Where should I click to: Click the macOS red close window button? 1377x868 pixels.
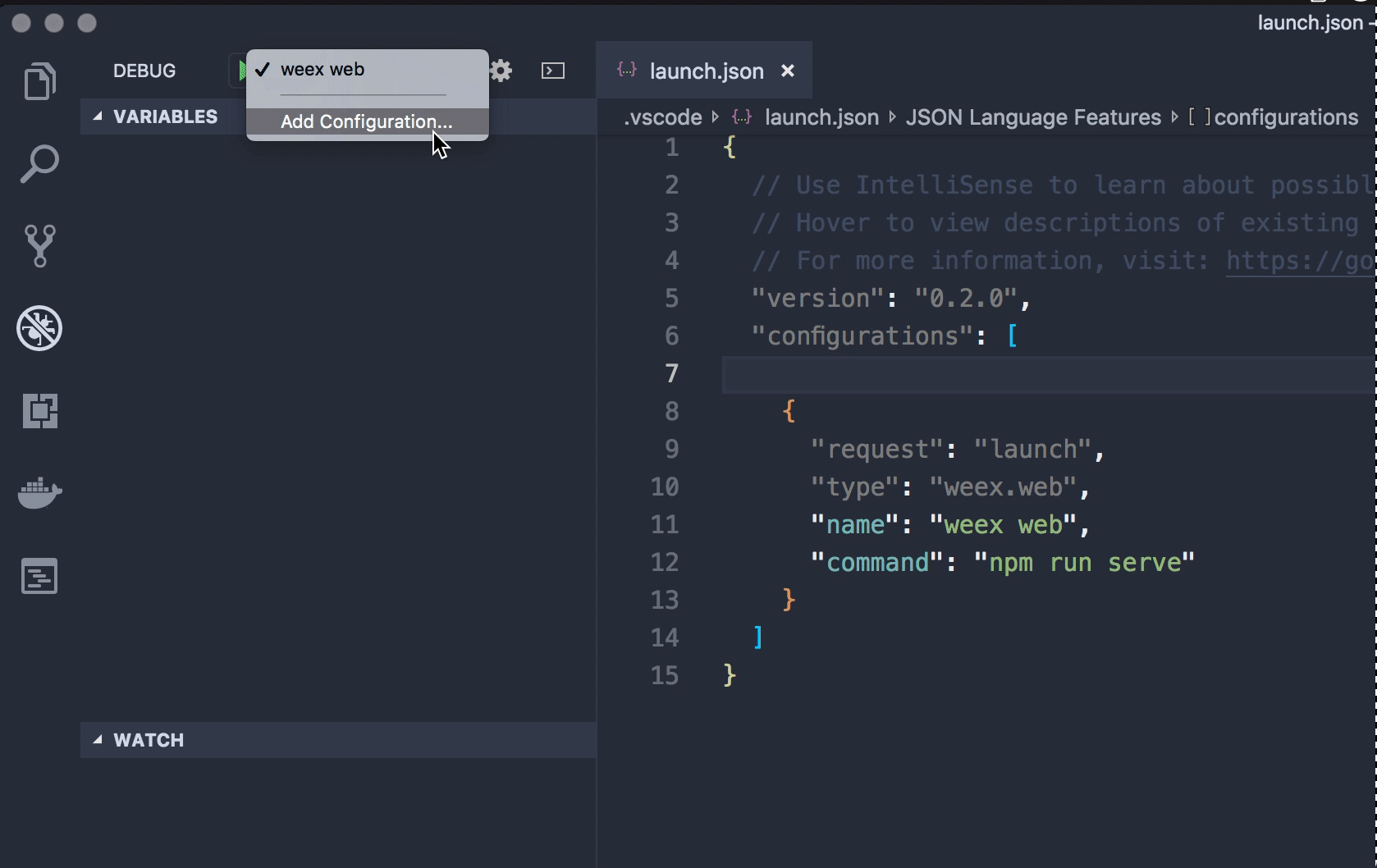(22, 23)
